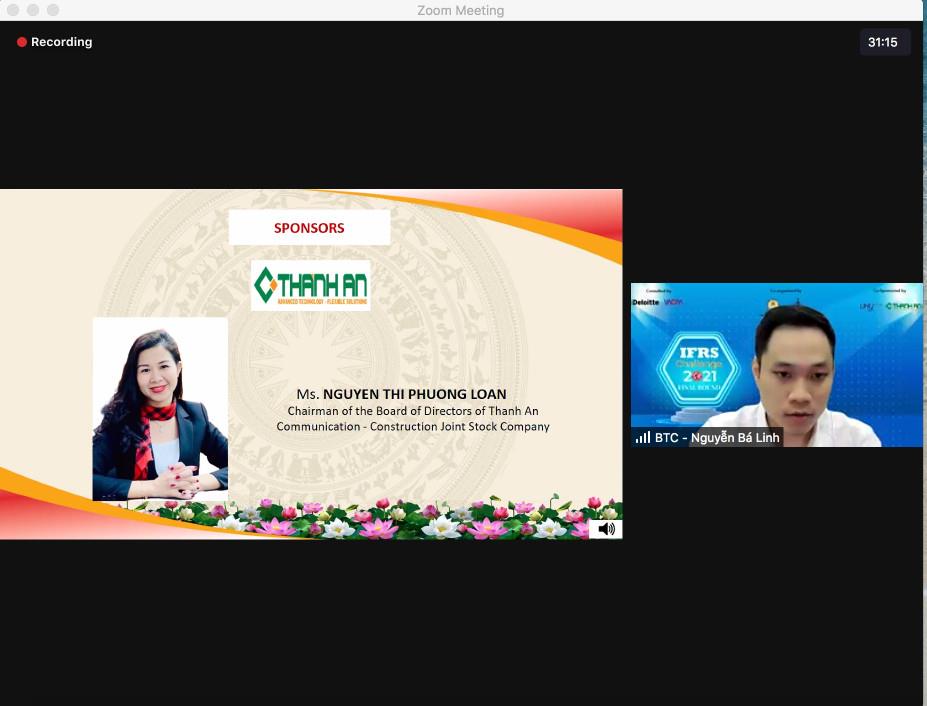927x706 pixels.
Task: Click the signal strength bars icon
Action: coord(643,438)
